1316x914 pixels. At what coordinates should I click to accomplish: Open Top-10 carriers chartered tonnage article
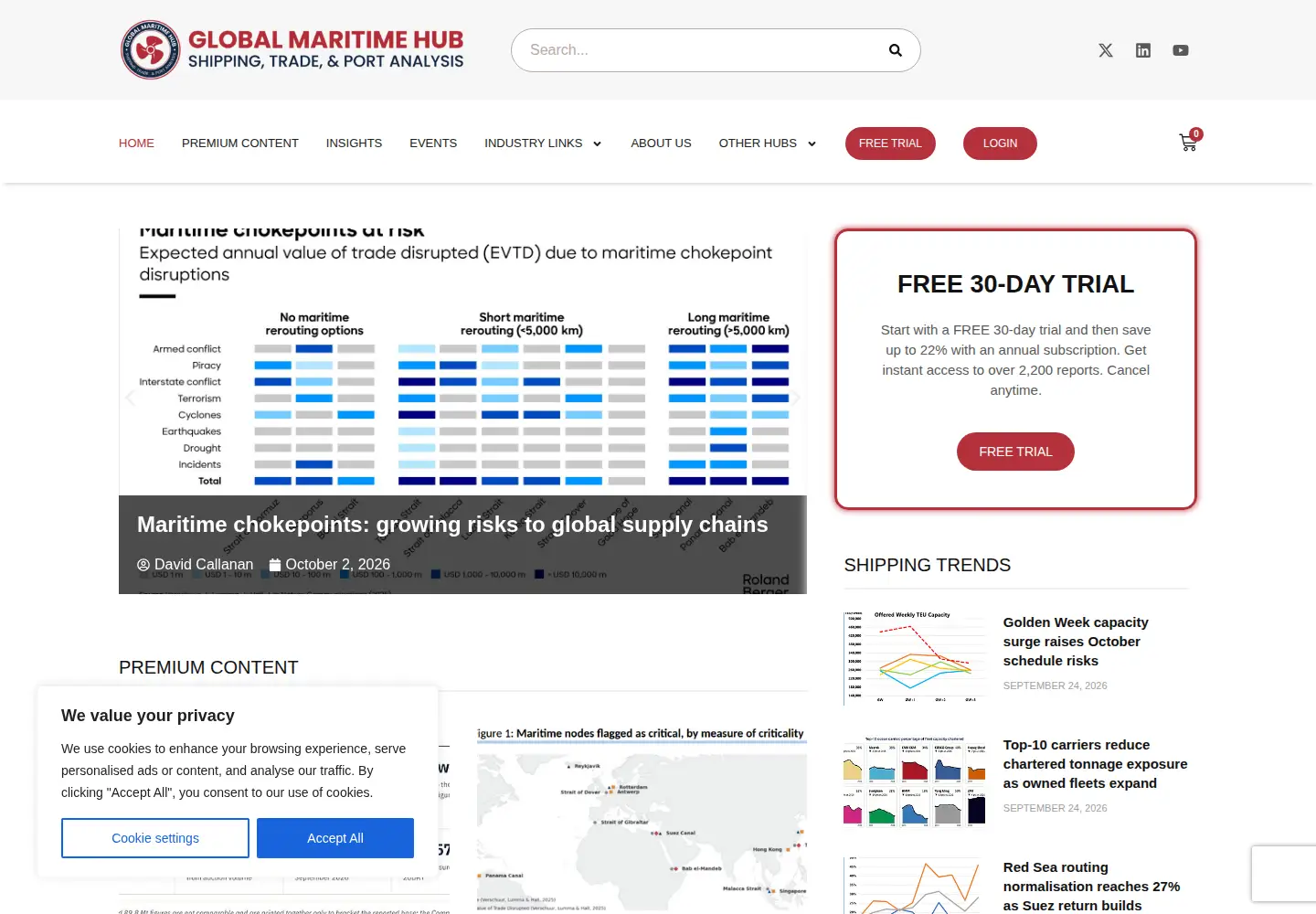click(x=1095, y=764)
